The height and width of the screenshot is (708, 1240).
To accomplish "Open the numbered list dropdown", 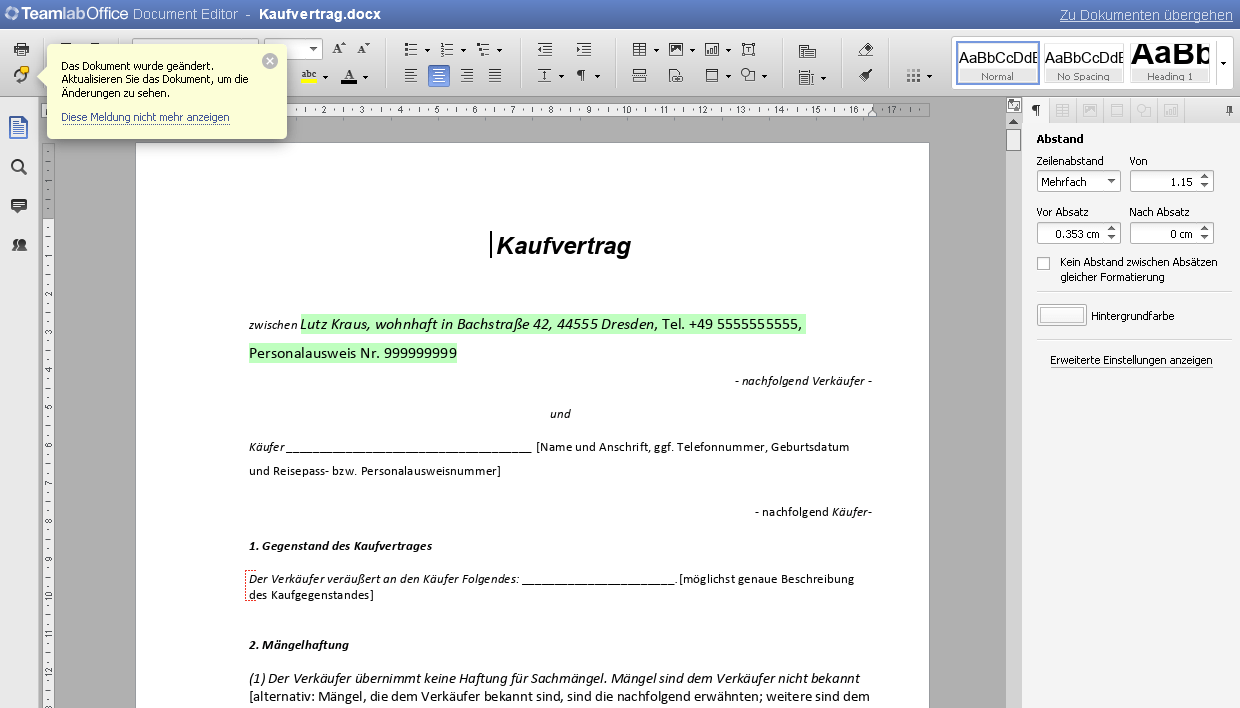I will 463,50.
